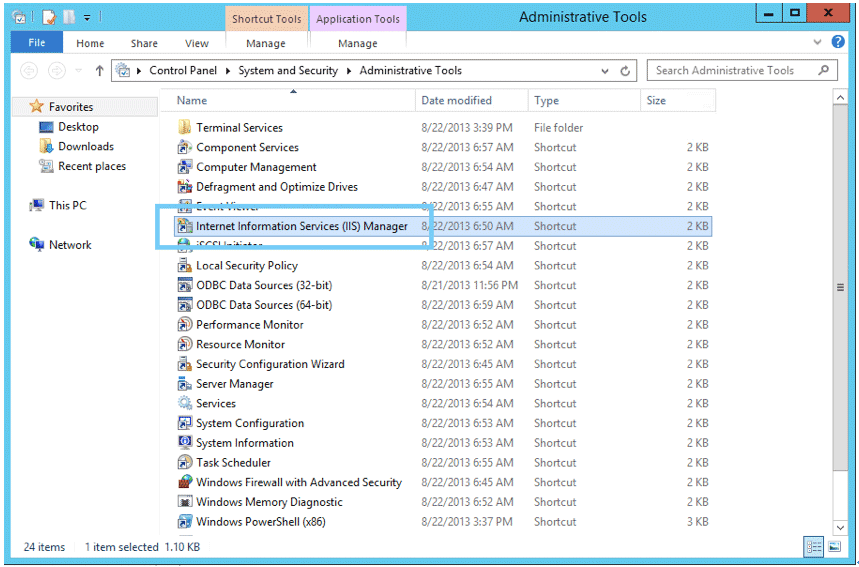
Task: Click the scrollbar up arrow
Action: coord(840,98)
